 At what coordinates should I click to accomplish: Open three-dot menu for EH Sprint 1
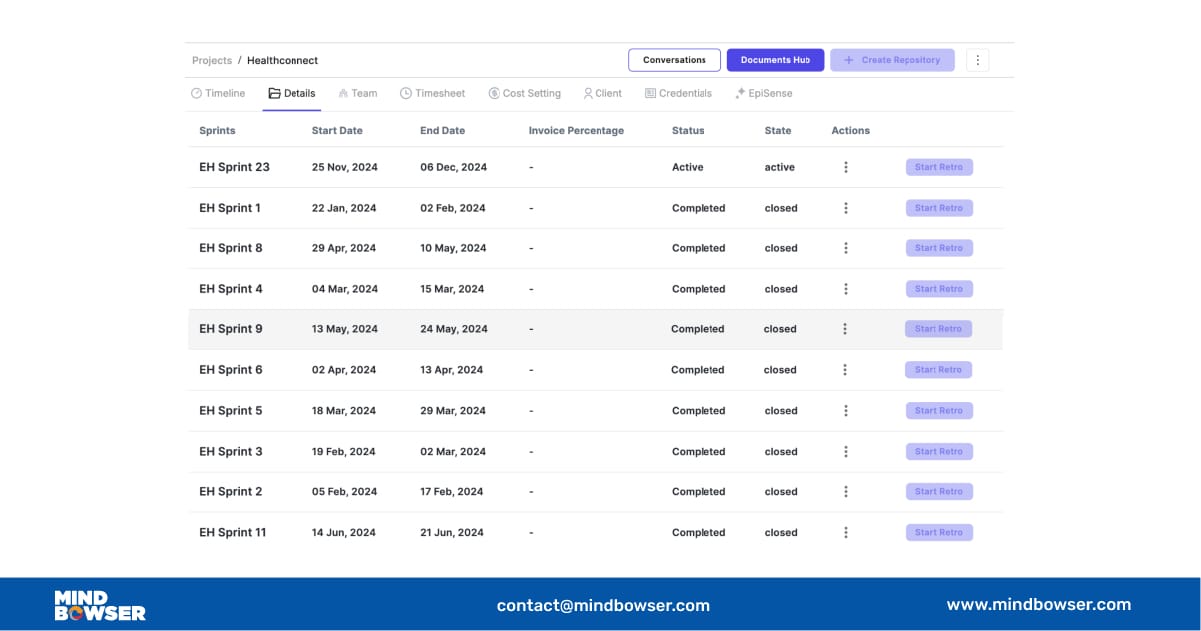click(846, 208)
